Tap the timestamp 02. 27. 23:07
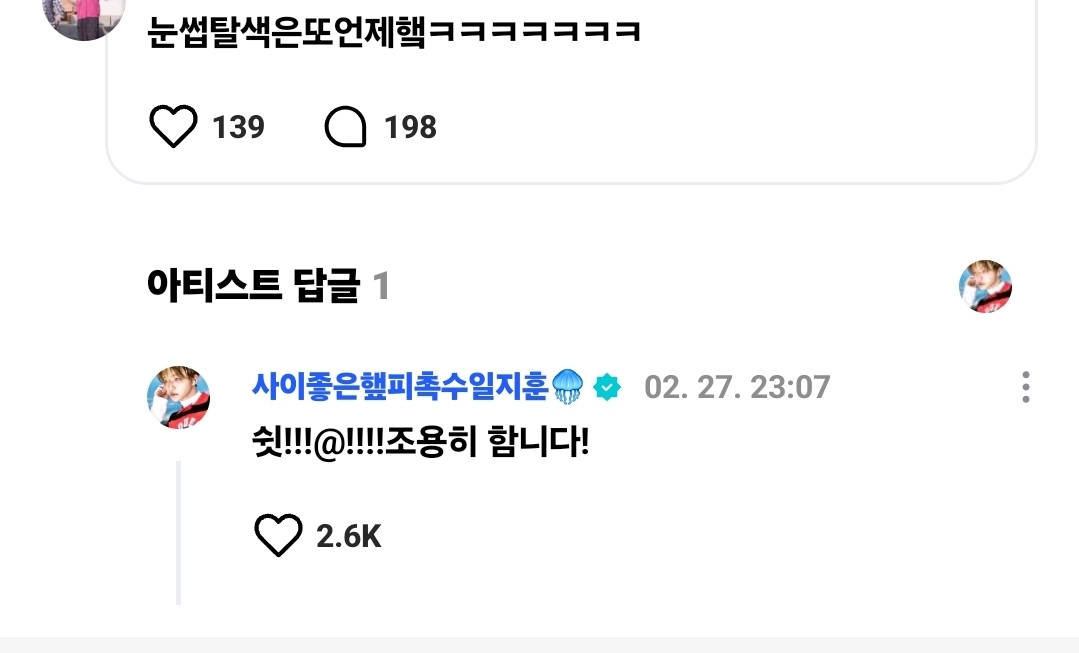 pyautogui.click(x=737, y=387)
